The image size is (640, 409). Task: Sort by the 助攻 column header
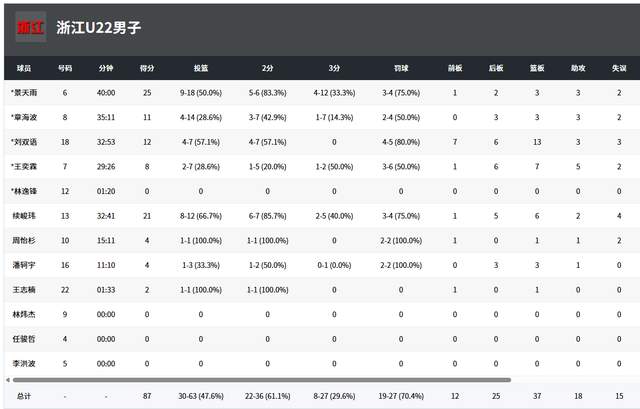[x=578, y=68]
